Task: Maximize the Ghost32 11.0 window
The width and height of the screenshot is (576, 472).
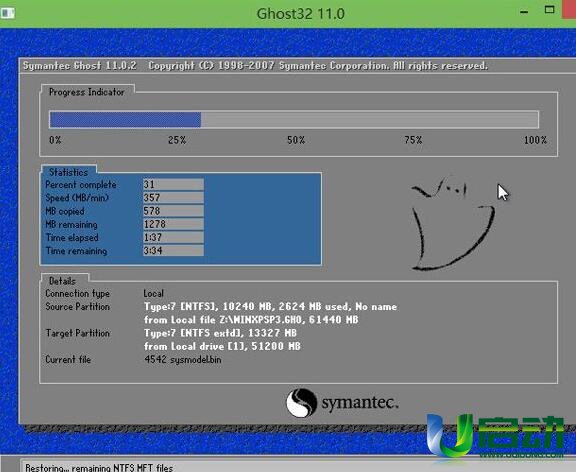Action: pyautogui.click(x=549, y=10)
